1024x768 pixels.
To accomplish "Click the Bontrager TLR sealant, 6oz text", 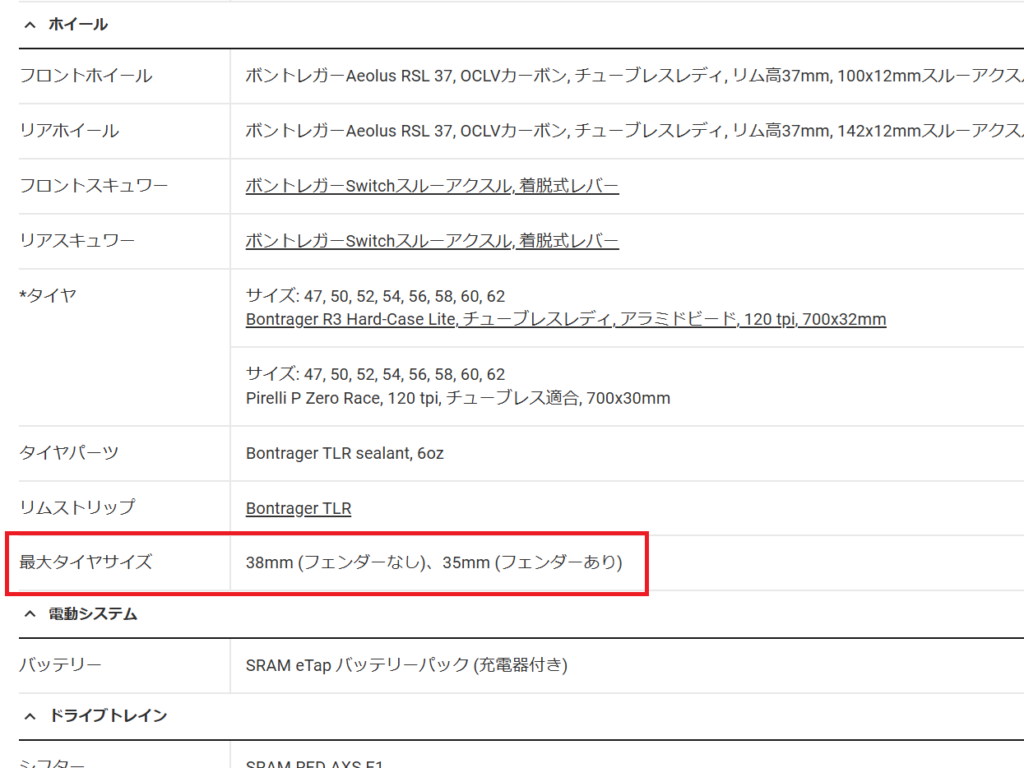I will click(344, 453).
